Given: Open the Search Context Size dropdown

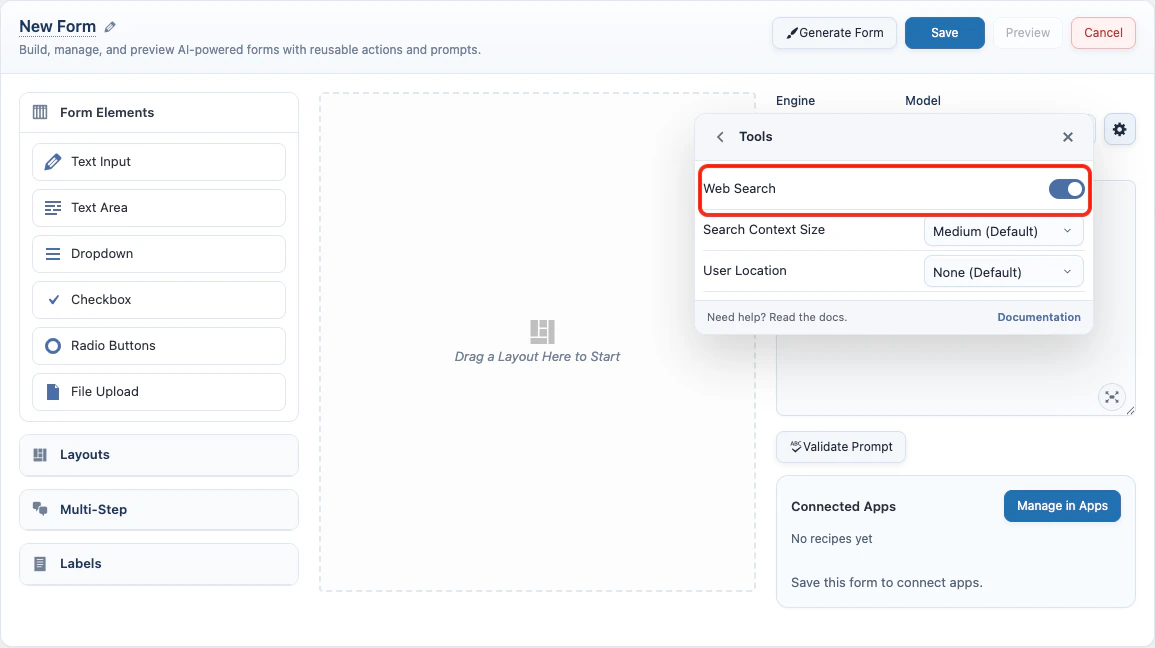Looking at the screenshot, I should 1003,231.
